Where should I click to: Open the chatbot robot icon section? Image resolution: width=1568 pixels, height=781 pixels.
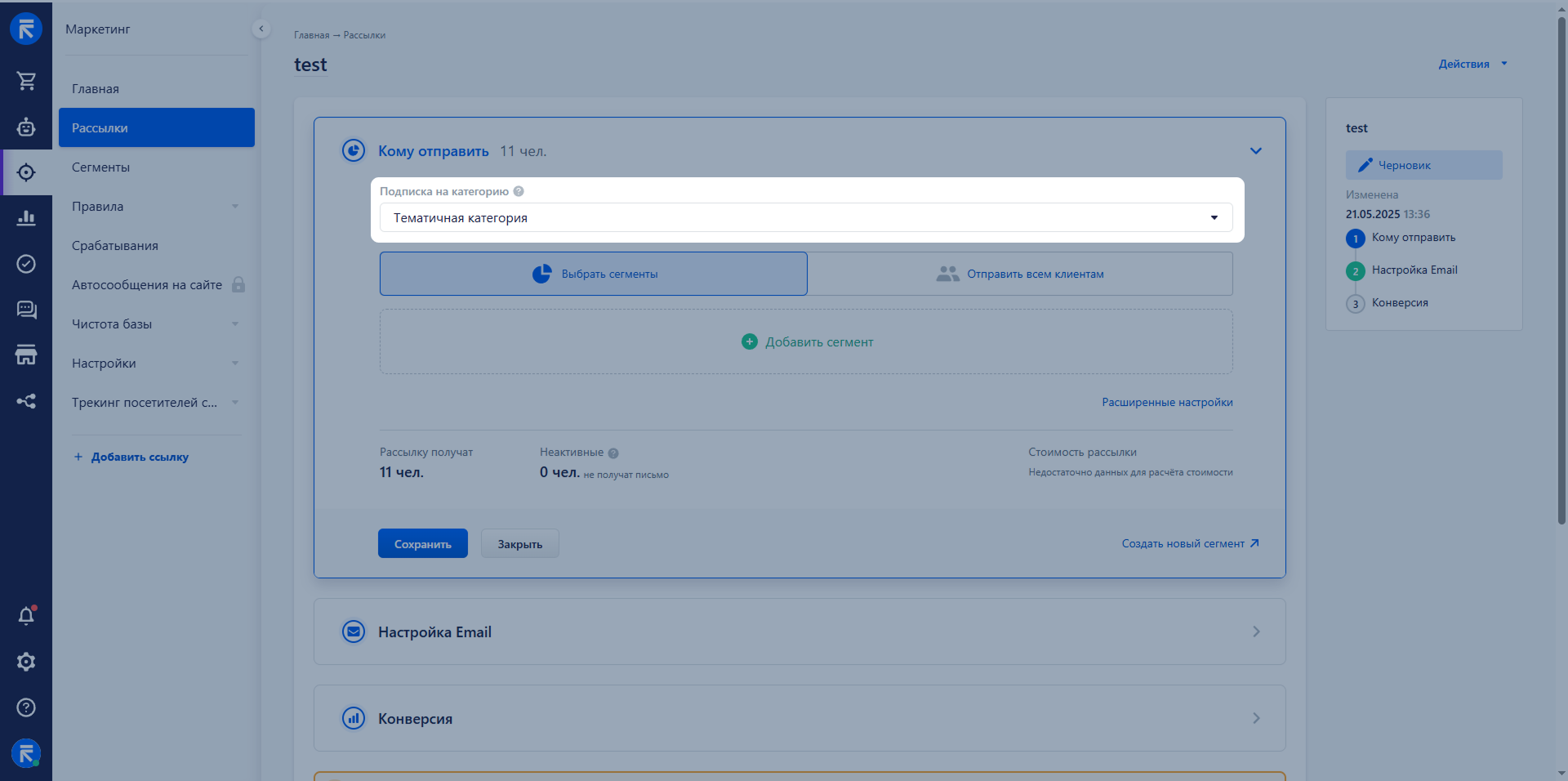26,127
